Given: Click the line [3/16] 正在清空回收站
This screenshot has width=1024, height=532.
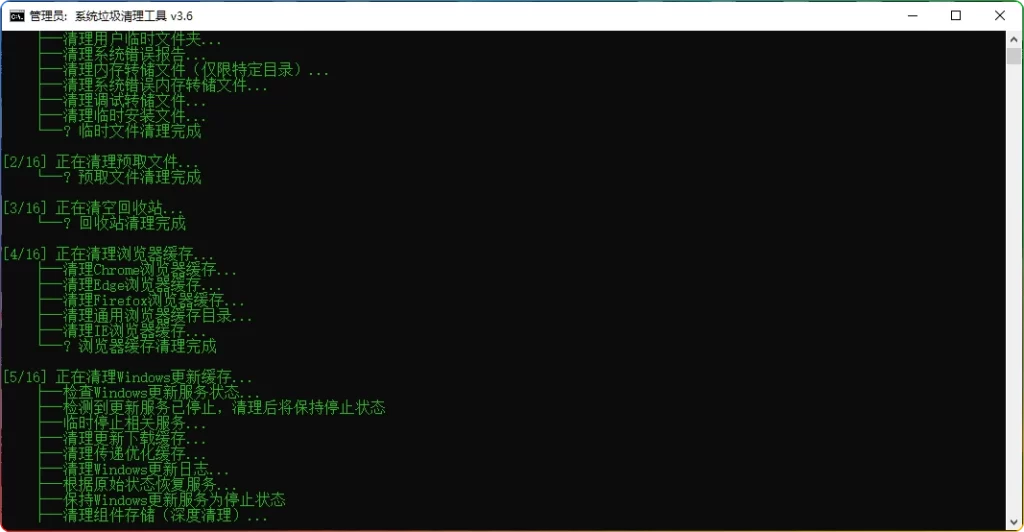Looking at the screenshot, I should click(93, 208).
